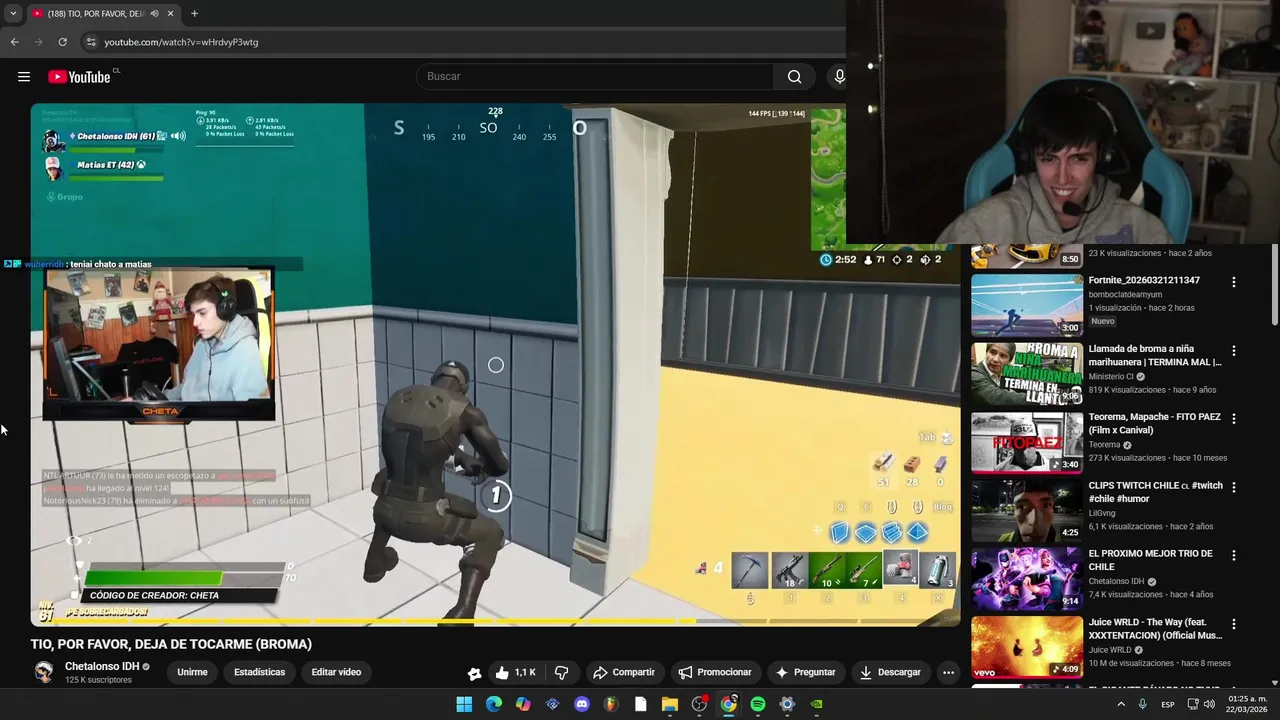Image resolution: width=1280 pixels, height=720 pixels.
Task: Switch to OBS Studio in taskbar
Action: pyautogui.click(x=699, y=704)
